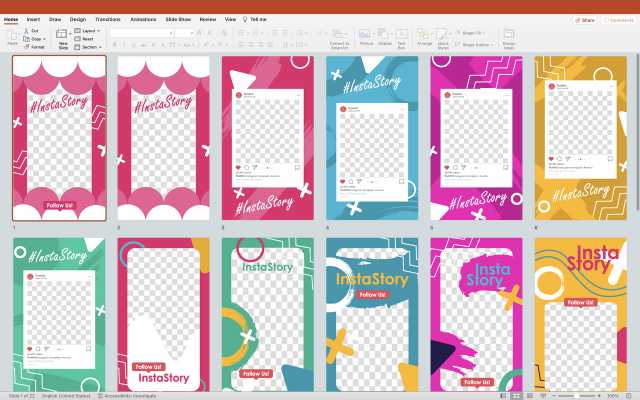This screenshot has width=640, height=400.
Task: Click the Reset button
Action: pos(88,39)
